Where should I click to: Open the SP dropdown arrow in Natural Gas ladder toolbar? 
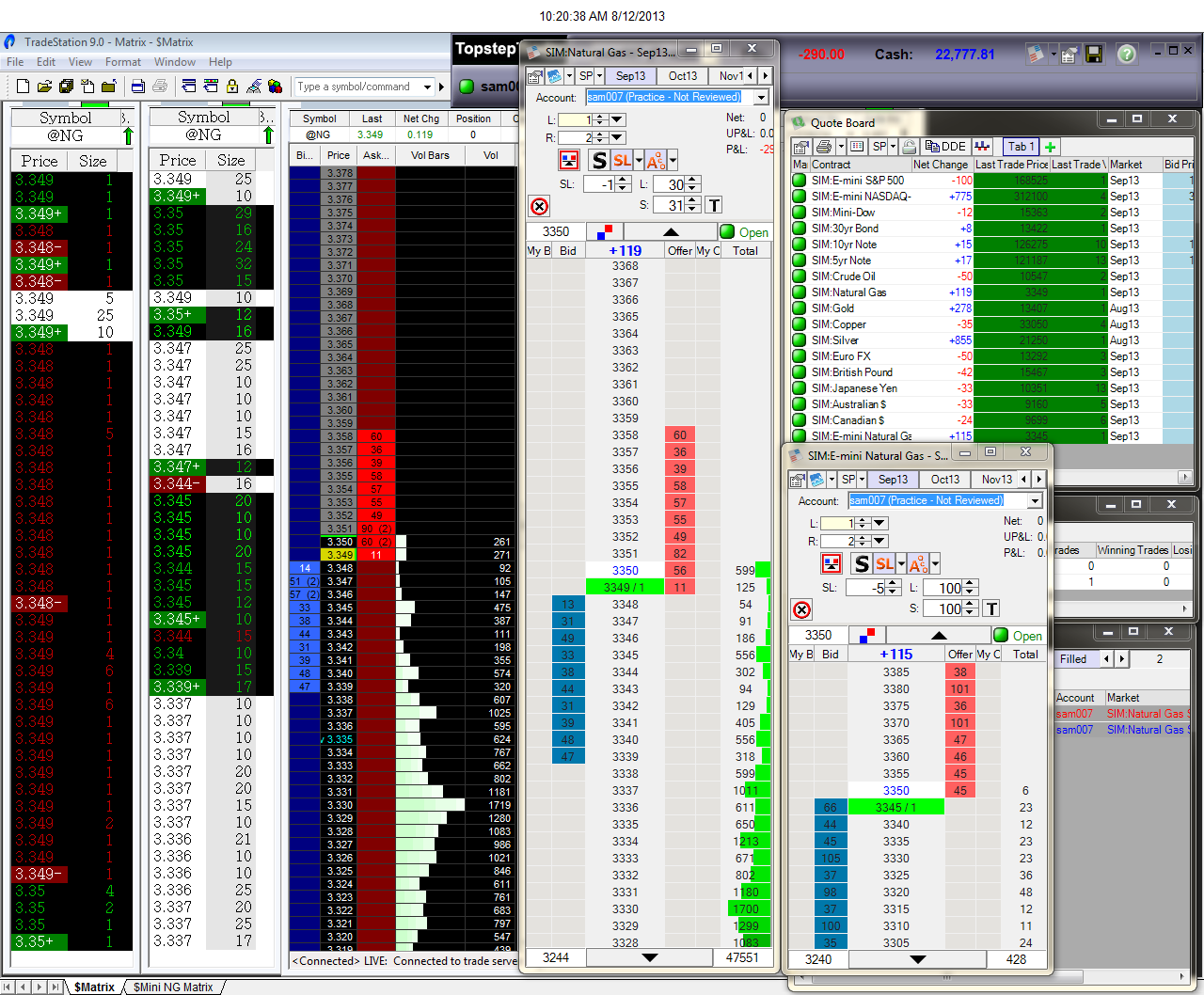(600, 76)
